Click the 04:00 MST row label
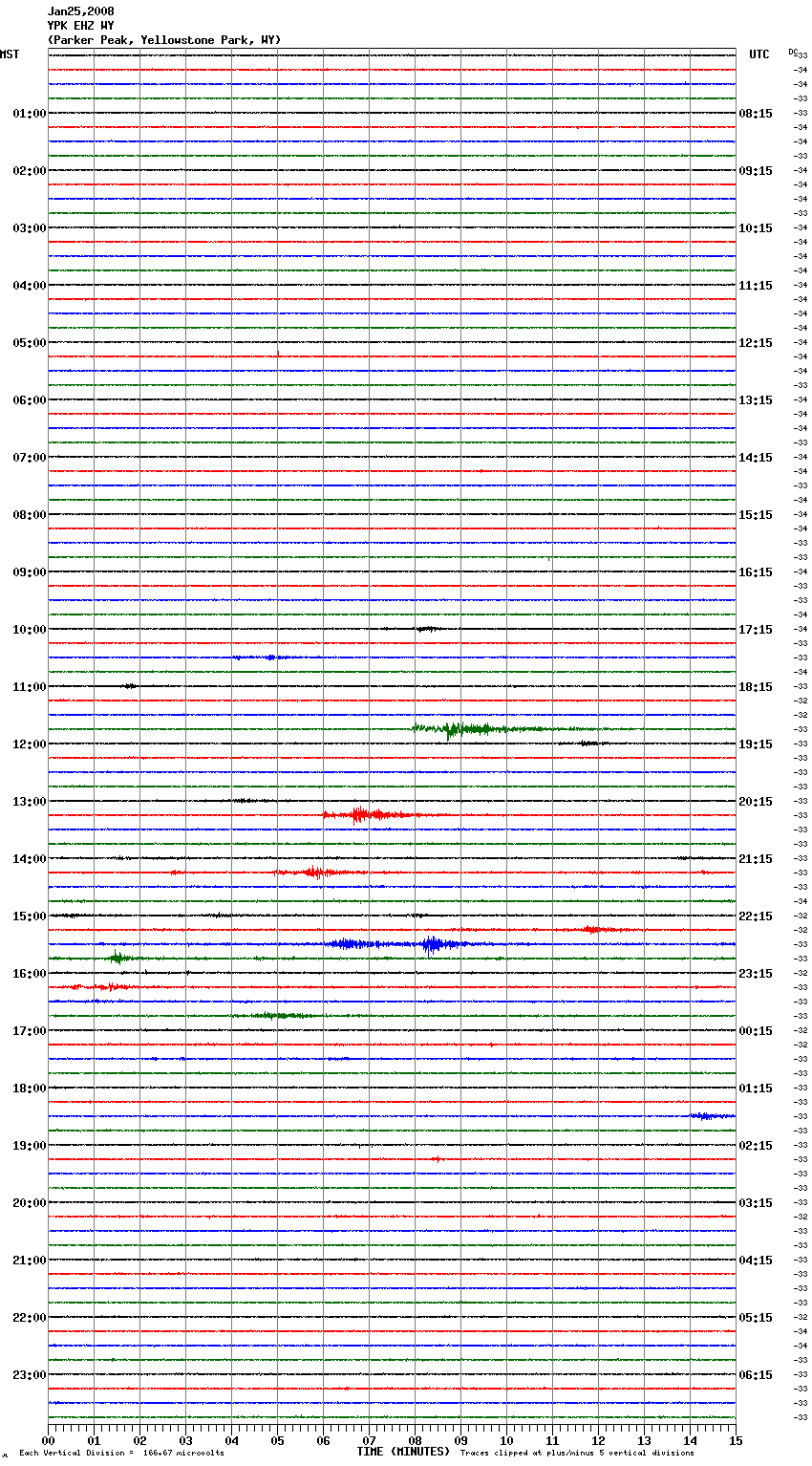The width and height of the screenshot is (812, 1466). click(29, 286)
